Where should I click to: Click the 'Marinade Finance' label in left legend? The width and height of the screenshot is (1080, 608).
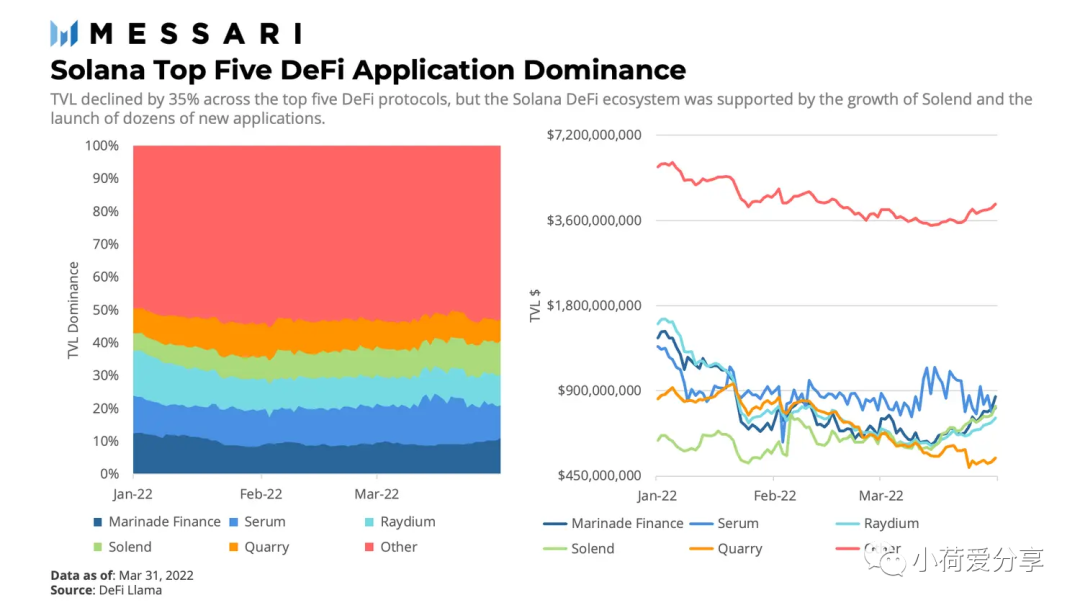coord(165,522)
